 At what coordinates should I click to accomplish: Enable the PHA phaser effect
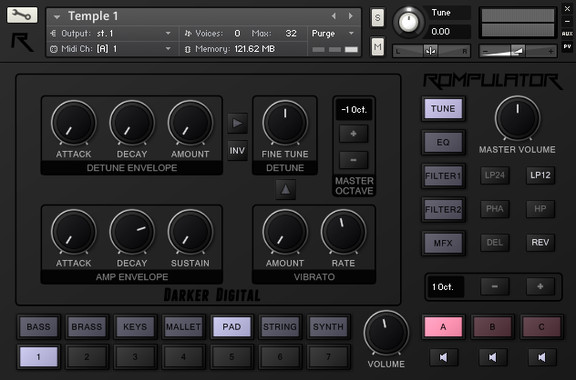tap(495, 209)
